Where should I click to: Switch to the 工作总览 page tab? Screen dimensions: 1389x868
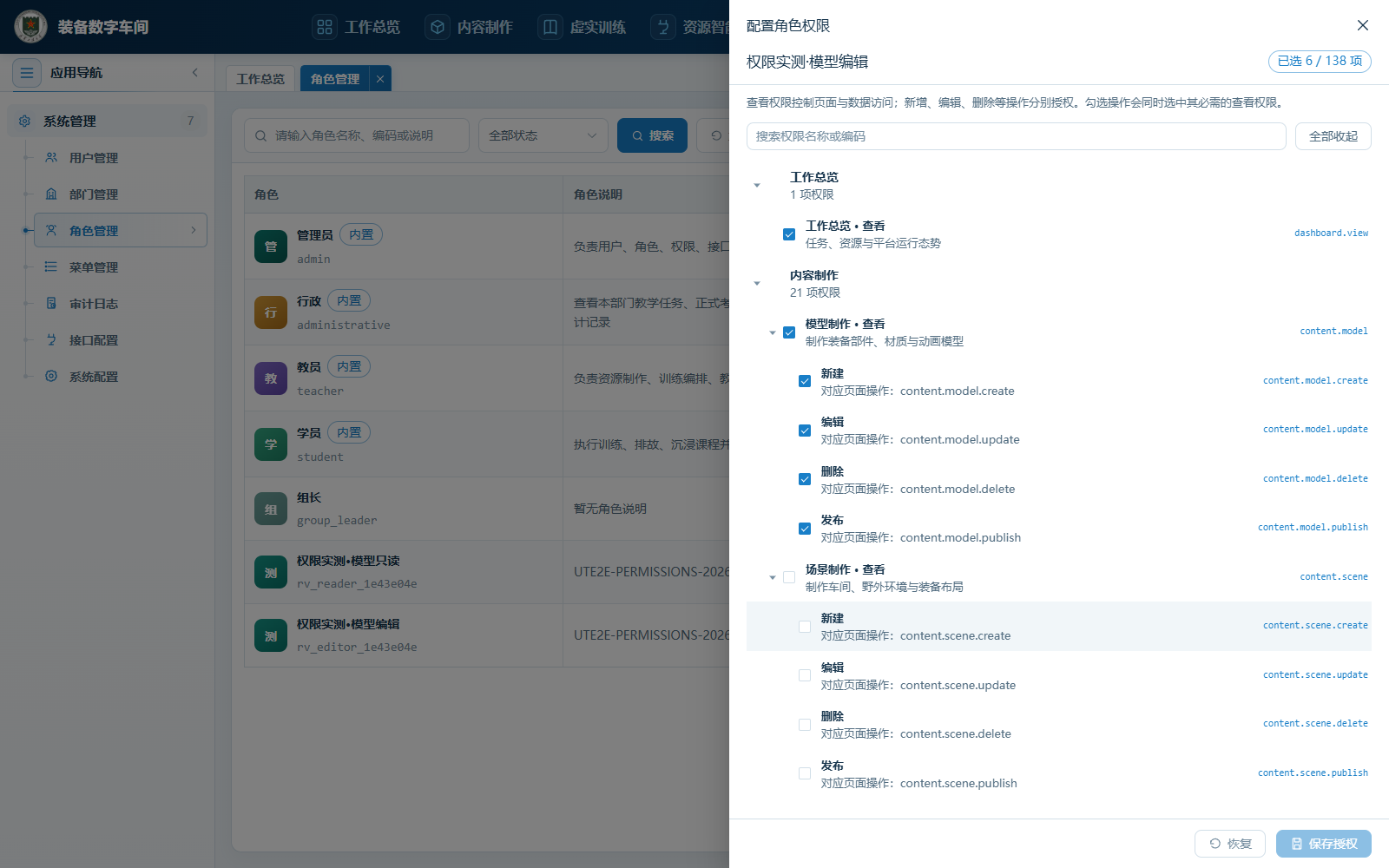tap(260, 78)
